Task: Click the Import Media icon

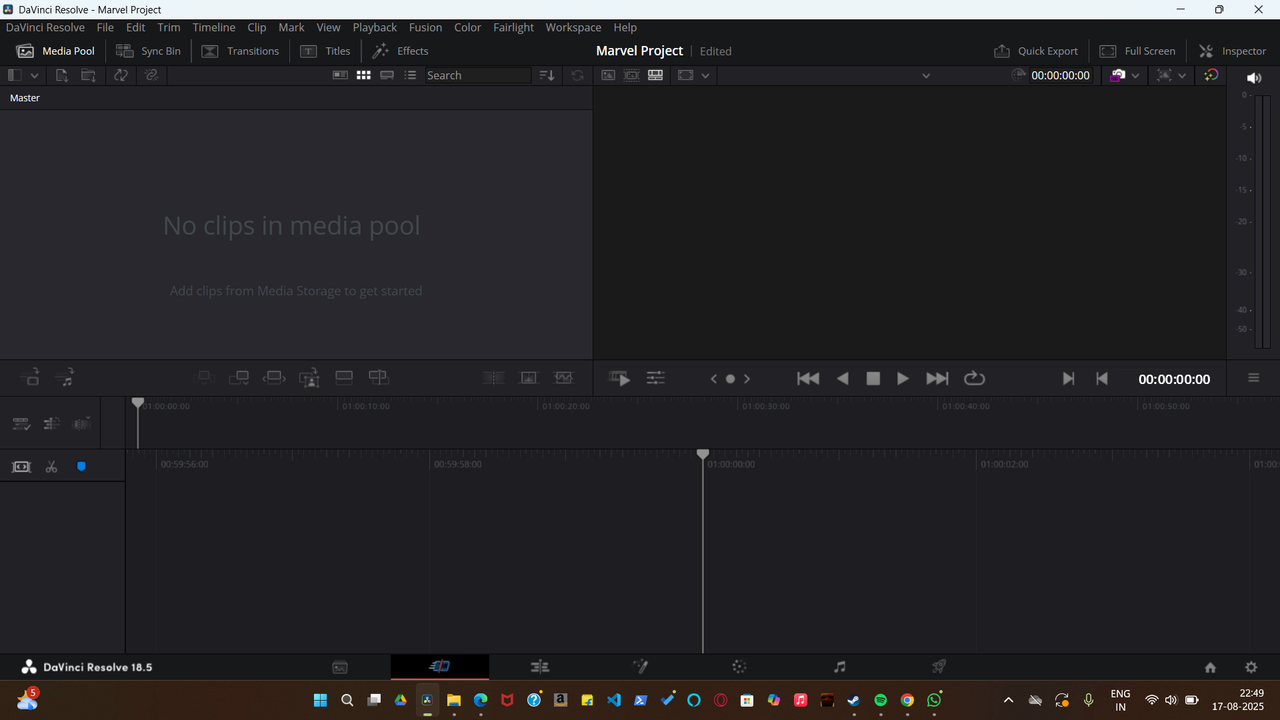Action: [60, 75]
